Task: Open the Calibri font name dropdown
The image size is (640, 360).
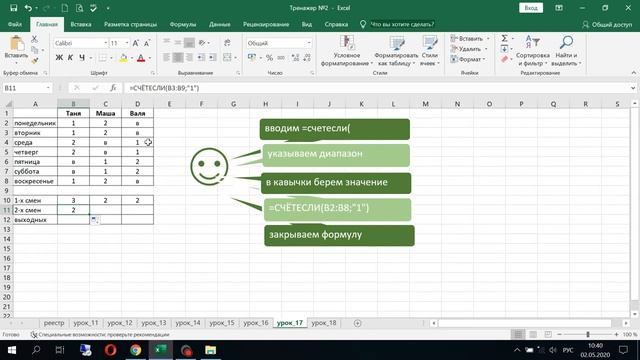Action: [106, 43]
